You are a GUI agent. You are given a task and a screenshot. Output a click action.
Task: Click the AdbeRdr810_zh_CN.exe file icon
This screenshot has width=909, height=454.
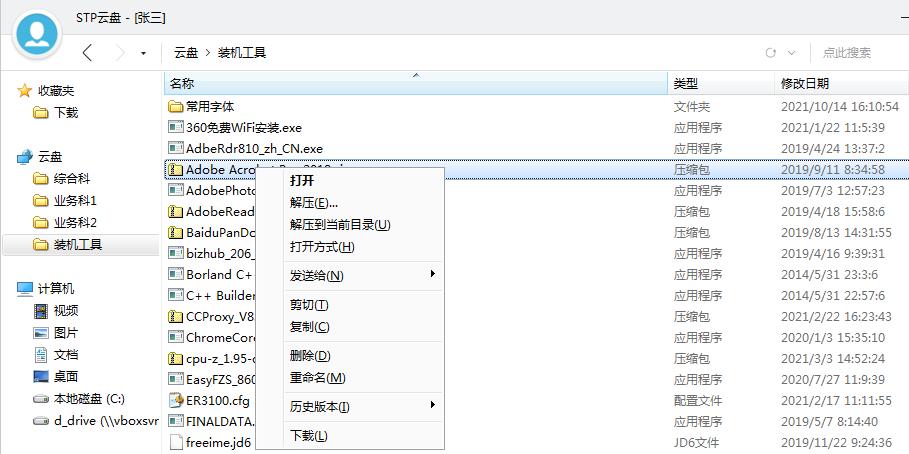click(176, 148)
